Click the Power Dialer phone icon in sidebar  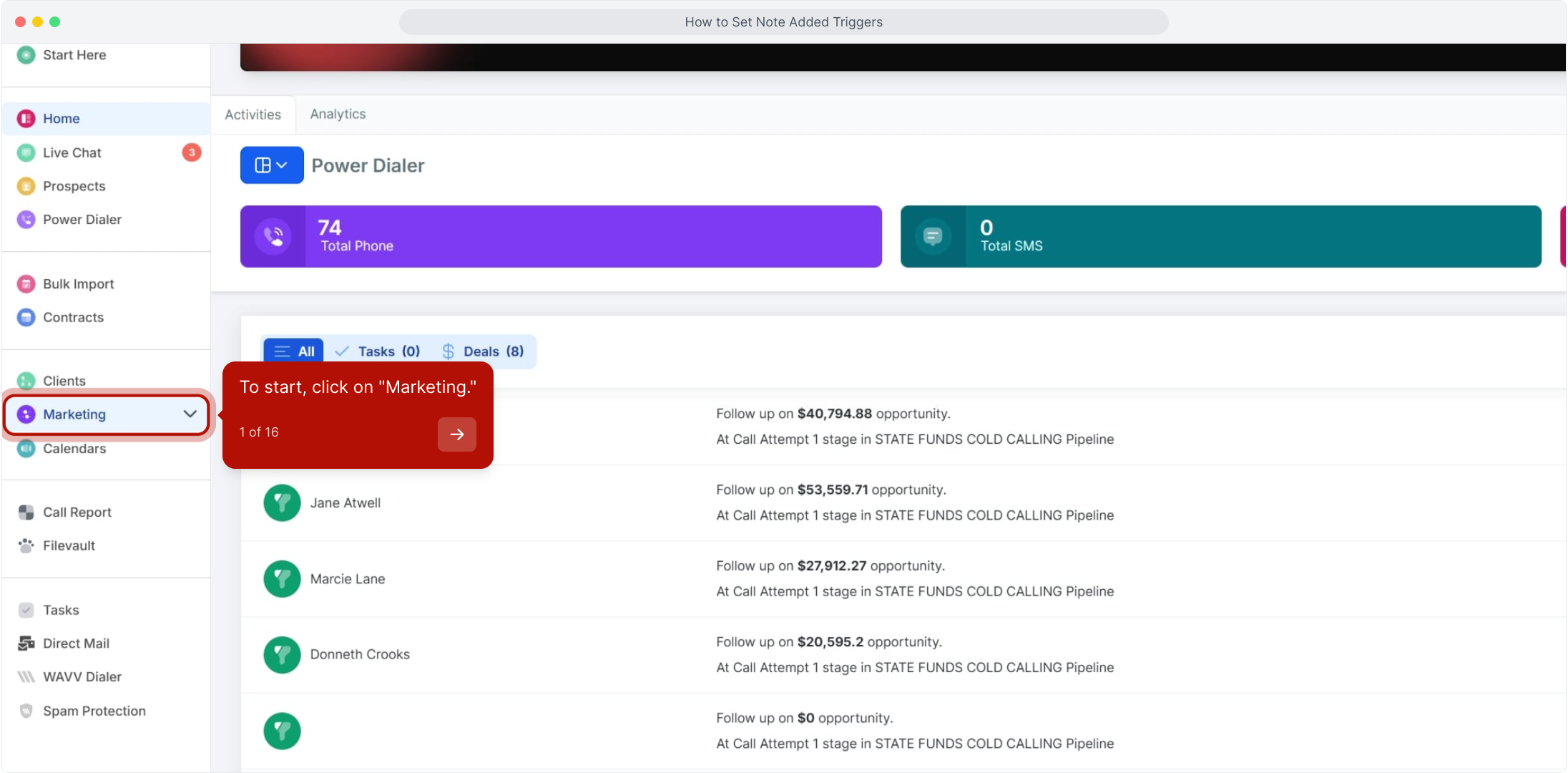point(26,220)
